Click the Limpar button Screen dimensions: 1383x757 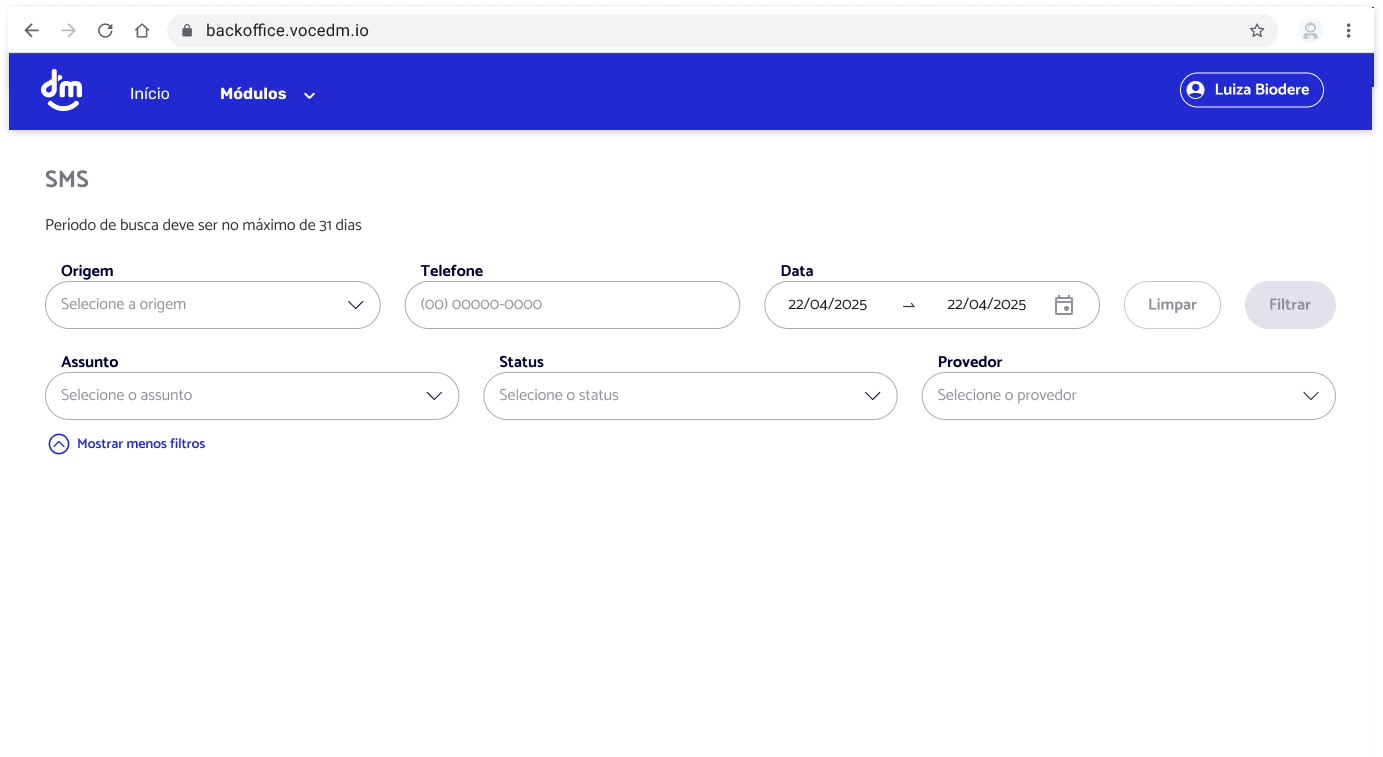1172,305
